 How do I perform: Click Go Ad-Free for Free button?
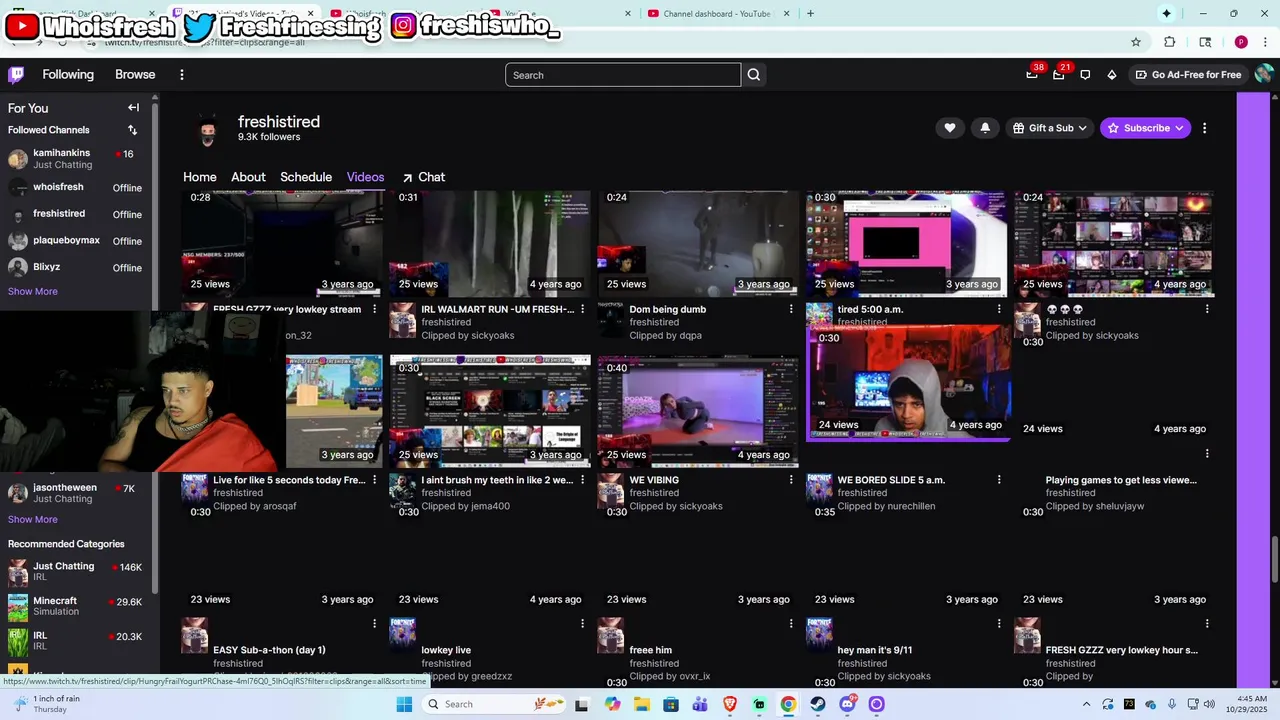(x=1188, y=75)
